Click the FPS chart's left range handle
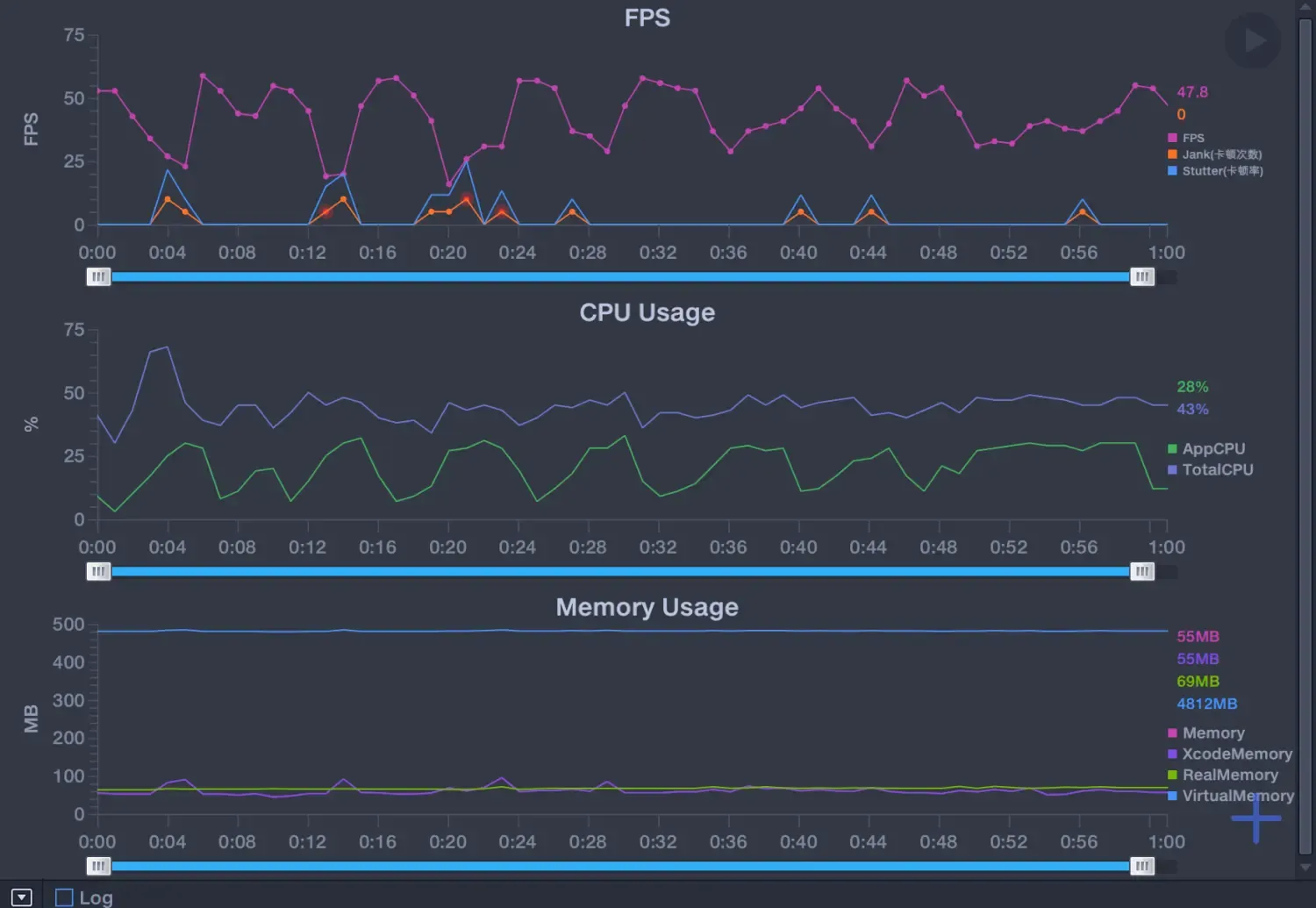Screen dimensions: 1316x908 pos(98,277)
